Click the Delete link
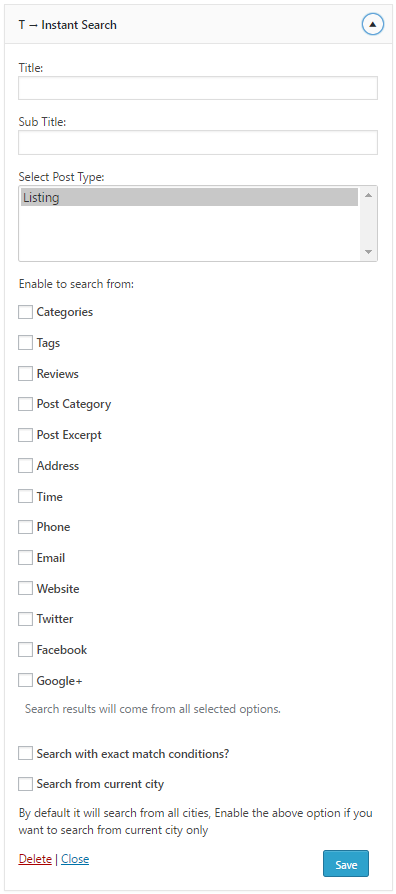Viewport: 396px width, 894px height. point(35,859)
